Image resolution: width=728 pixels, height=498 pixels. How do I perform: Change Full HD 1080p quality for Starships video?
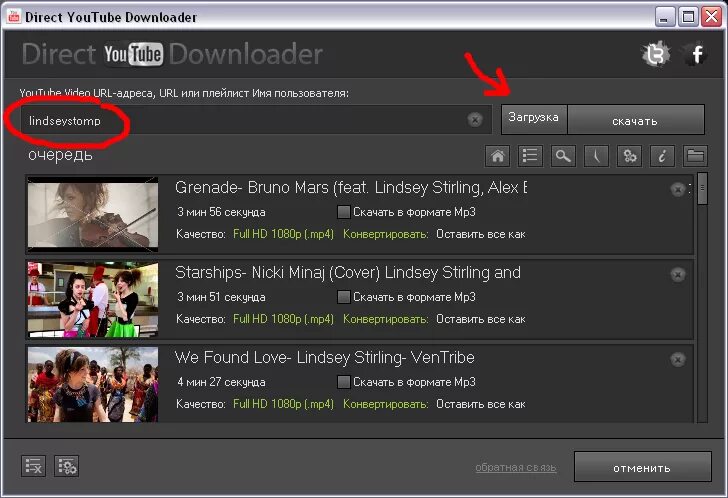click(x=283, y=319)
